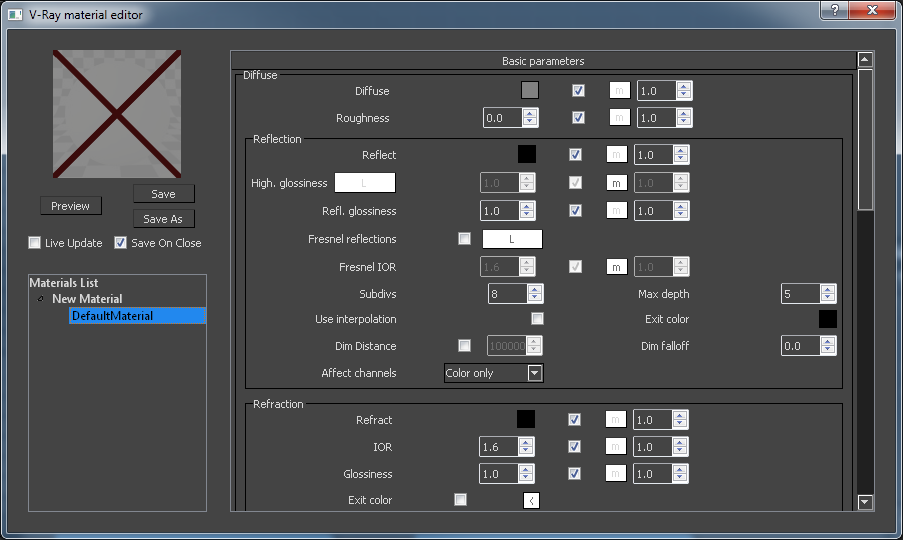Click the Refract texture map 'm' button
This screenshot has height=540, width=903.
pyautogui.click(x=616, y=419)
